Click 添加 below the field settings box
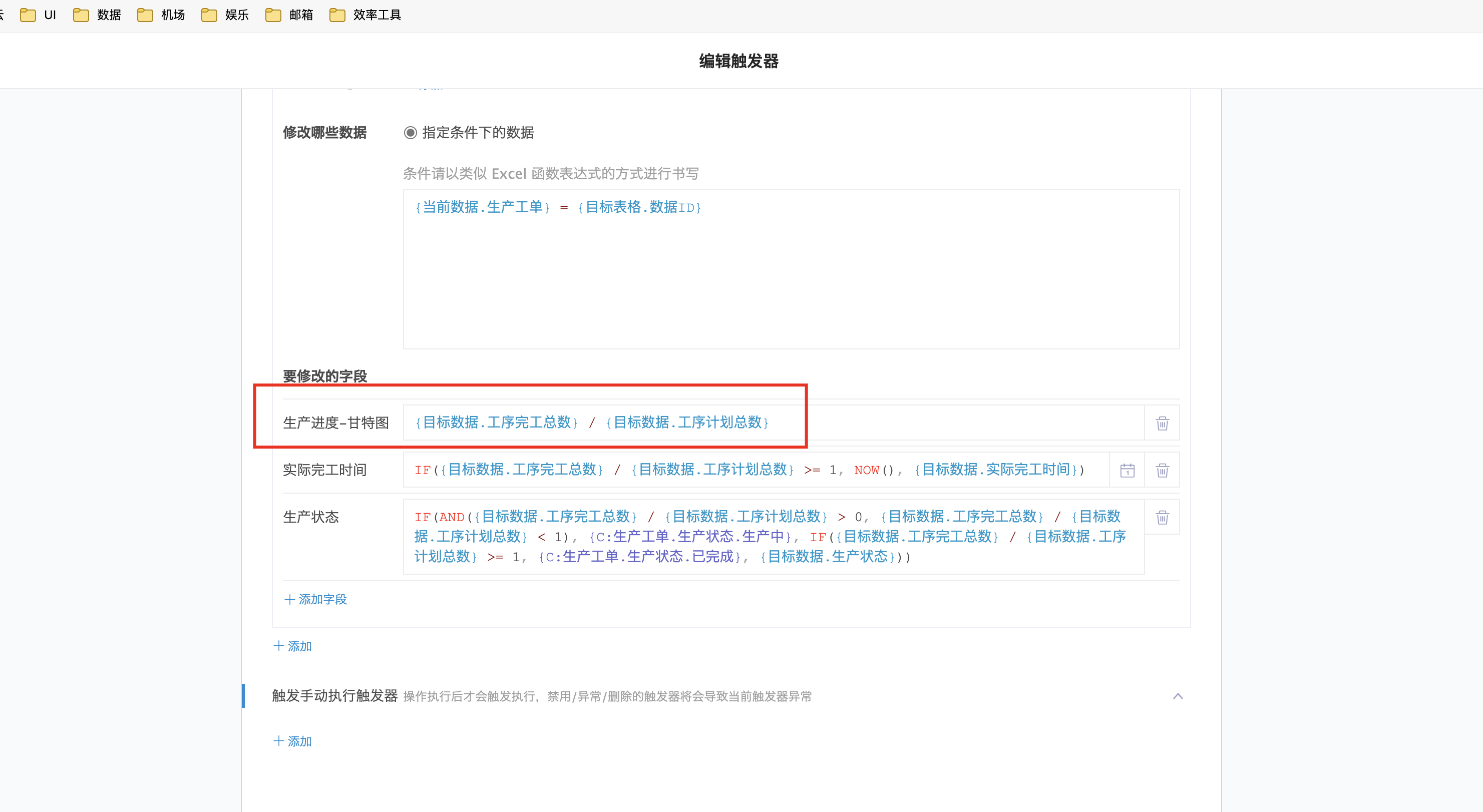The width and height of the screenshot is (1483, 812). (x=292, y=646)
